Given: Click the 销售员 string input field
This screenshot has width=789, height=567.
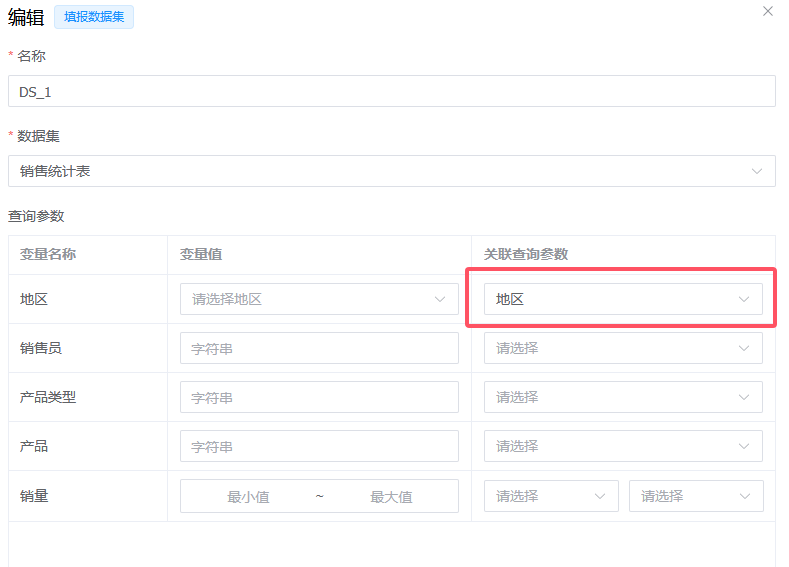Looking at the screenshot, I should (x=319, y=348).
